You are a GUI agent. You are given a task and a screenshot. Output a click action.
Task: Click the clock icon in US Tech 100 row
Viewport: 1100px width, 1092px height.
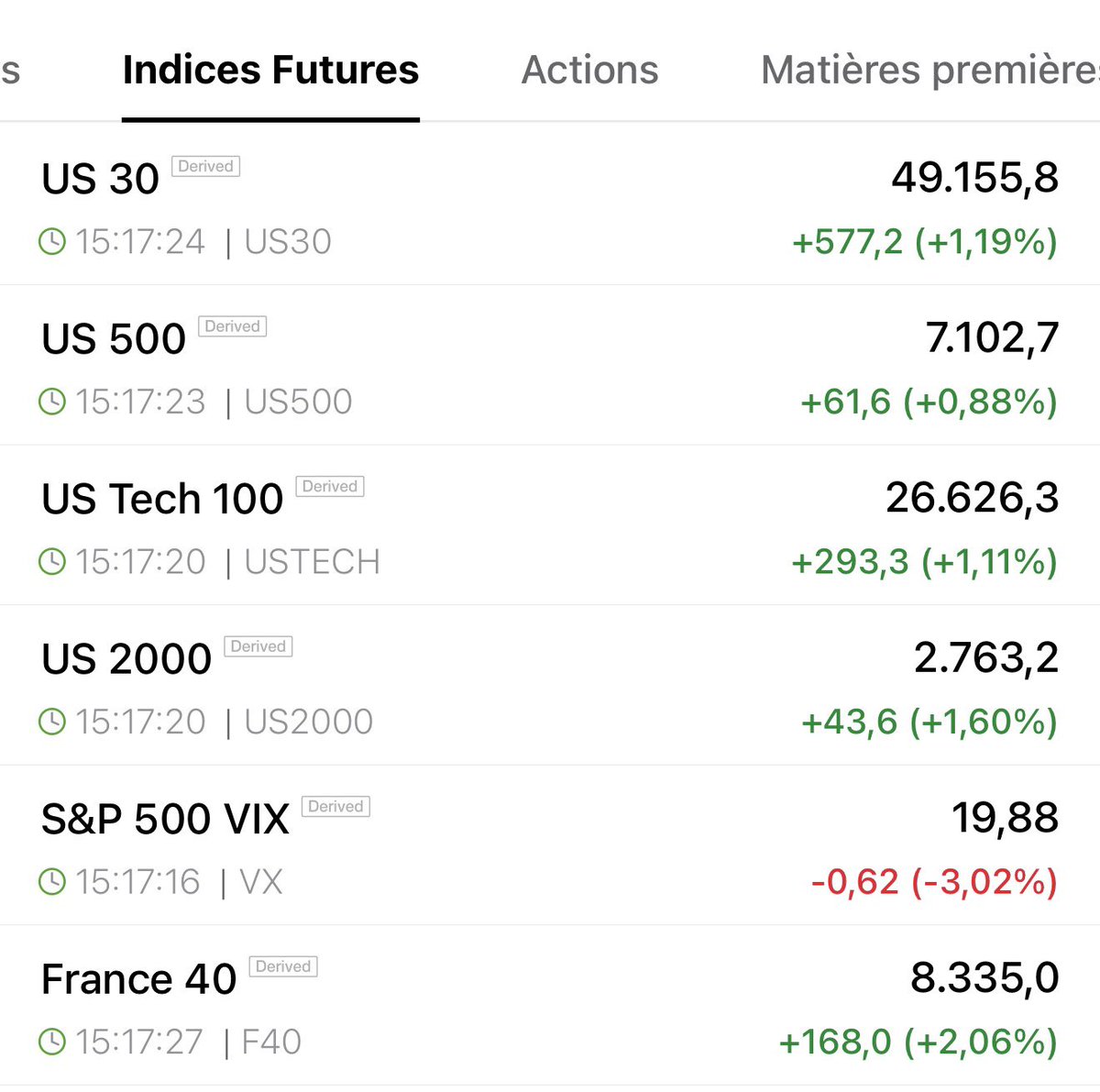pyautogui.click(x=52, y=562)
